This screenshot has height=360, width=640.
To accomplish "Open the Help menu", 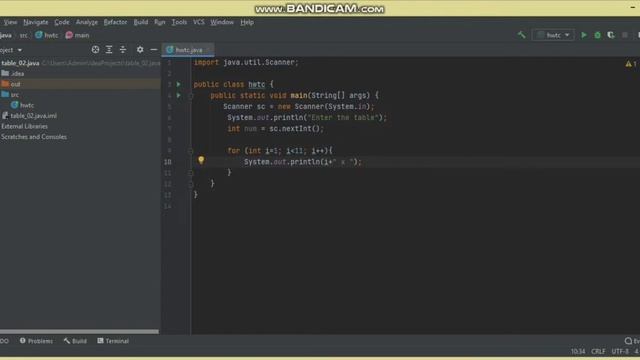I will coord(247,22).
